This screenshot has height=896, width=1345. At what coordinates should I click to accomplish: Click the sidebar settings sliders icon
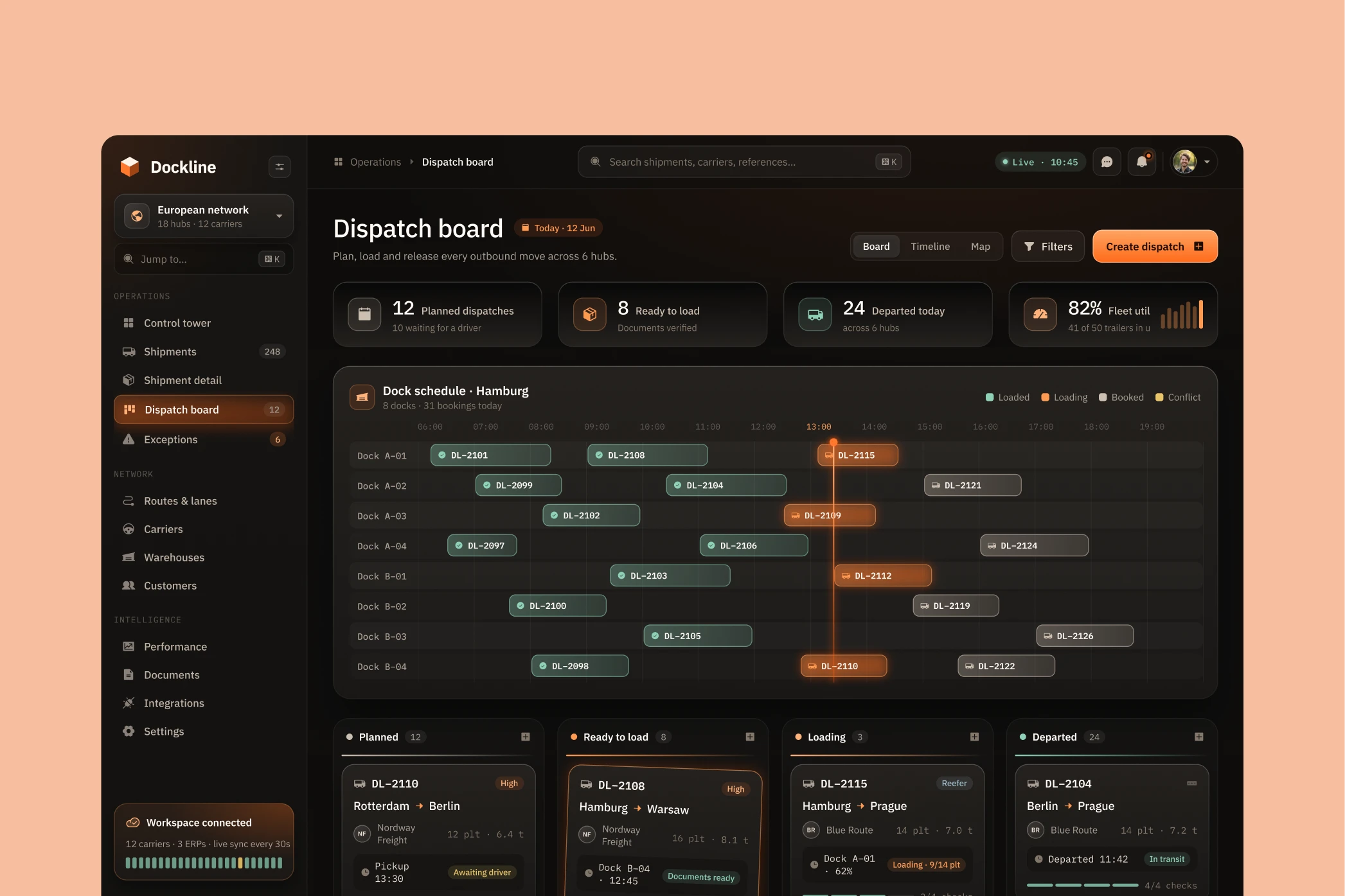pyautogui.click(x=280, y=167)
